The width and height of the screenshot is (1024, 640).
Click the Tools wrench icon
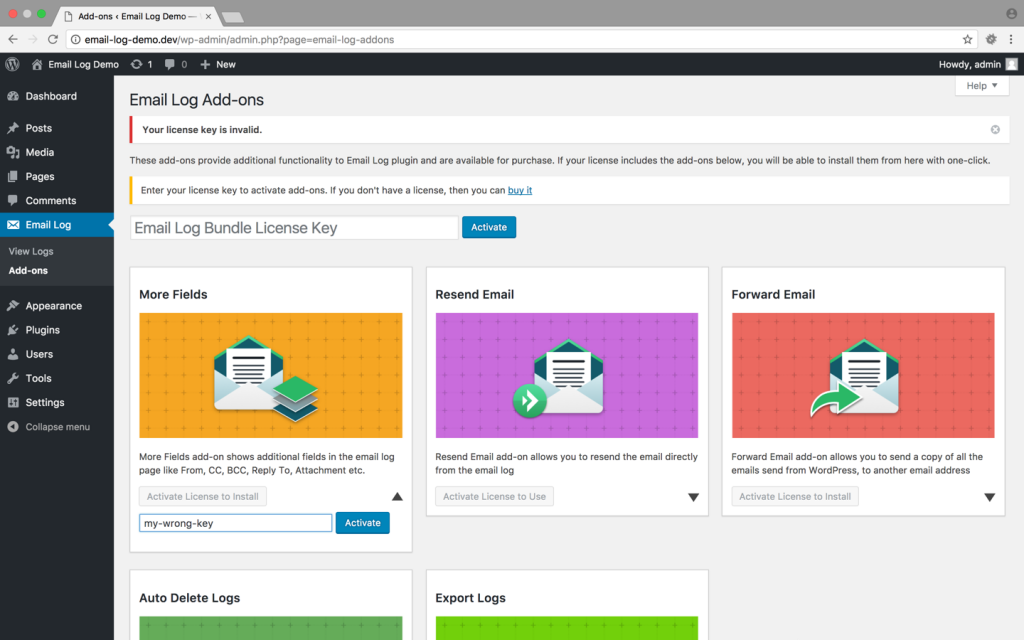pos(13,378)
